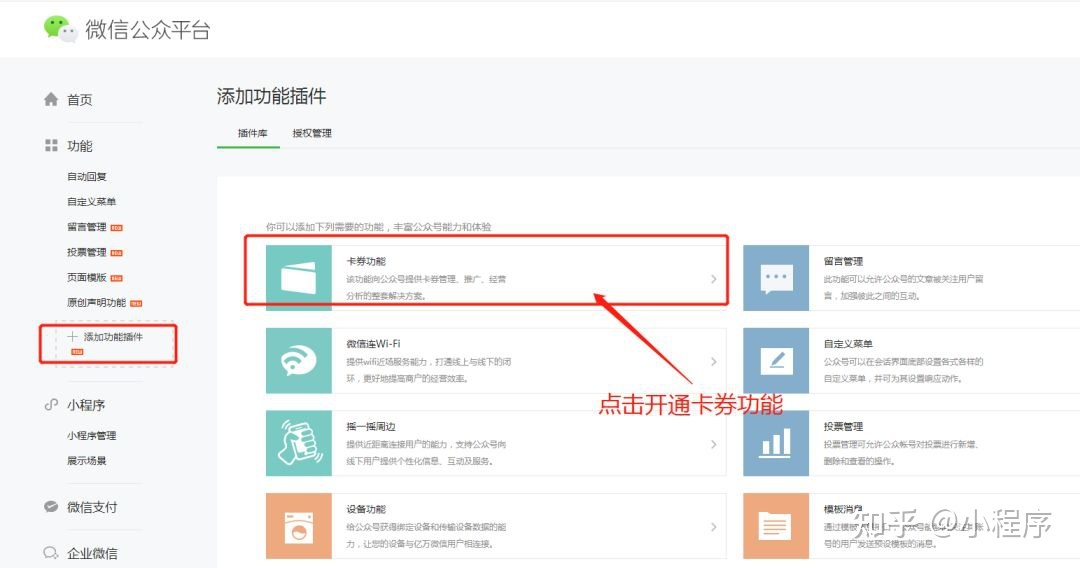
Task: Expand the 卡券功能 row chevron arrow
Action: (x=713, y=278)
